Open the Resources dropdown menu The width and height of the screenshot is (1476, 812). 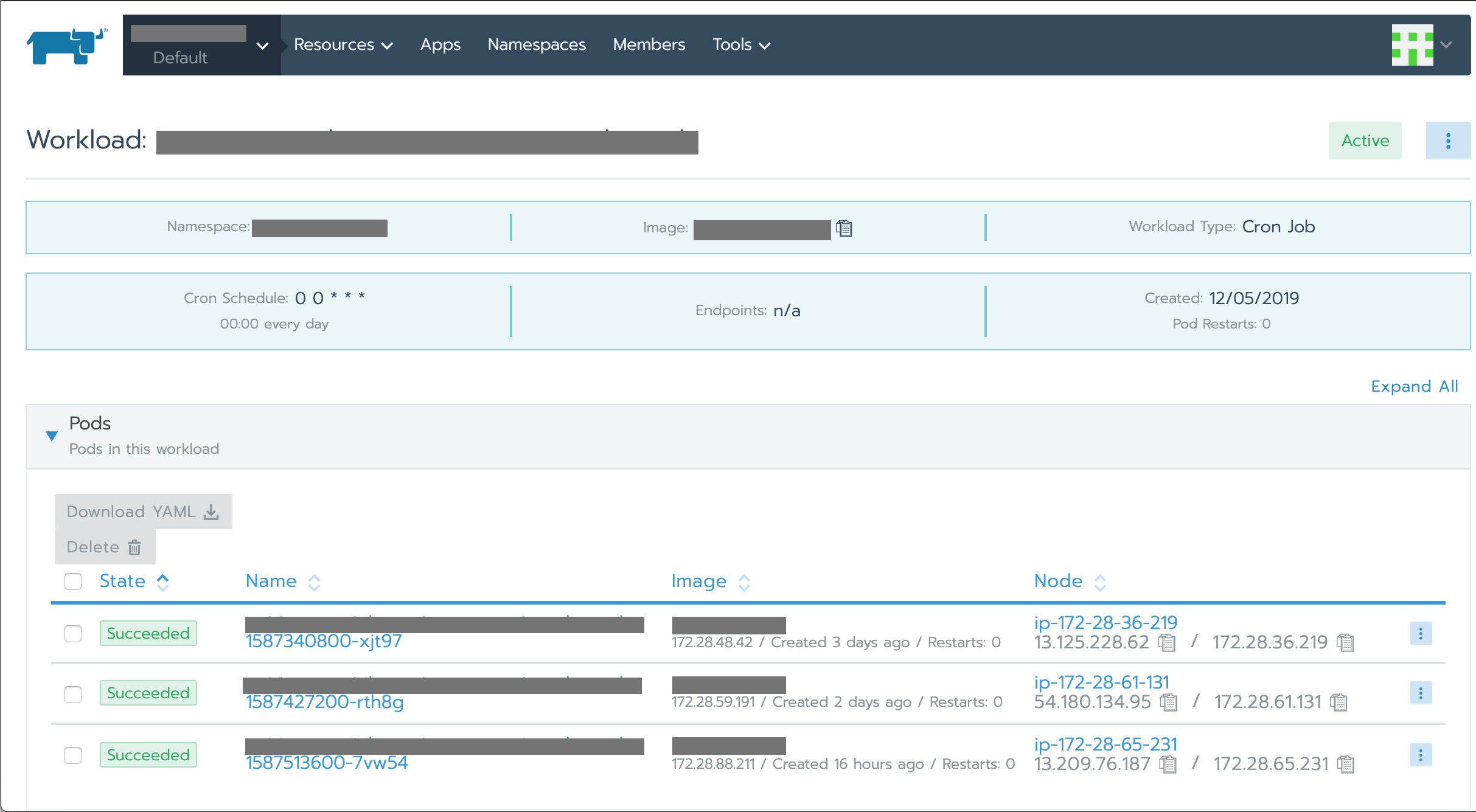click(x=343, y=44)
